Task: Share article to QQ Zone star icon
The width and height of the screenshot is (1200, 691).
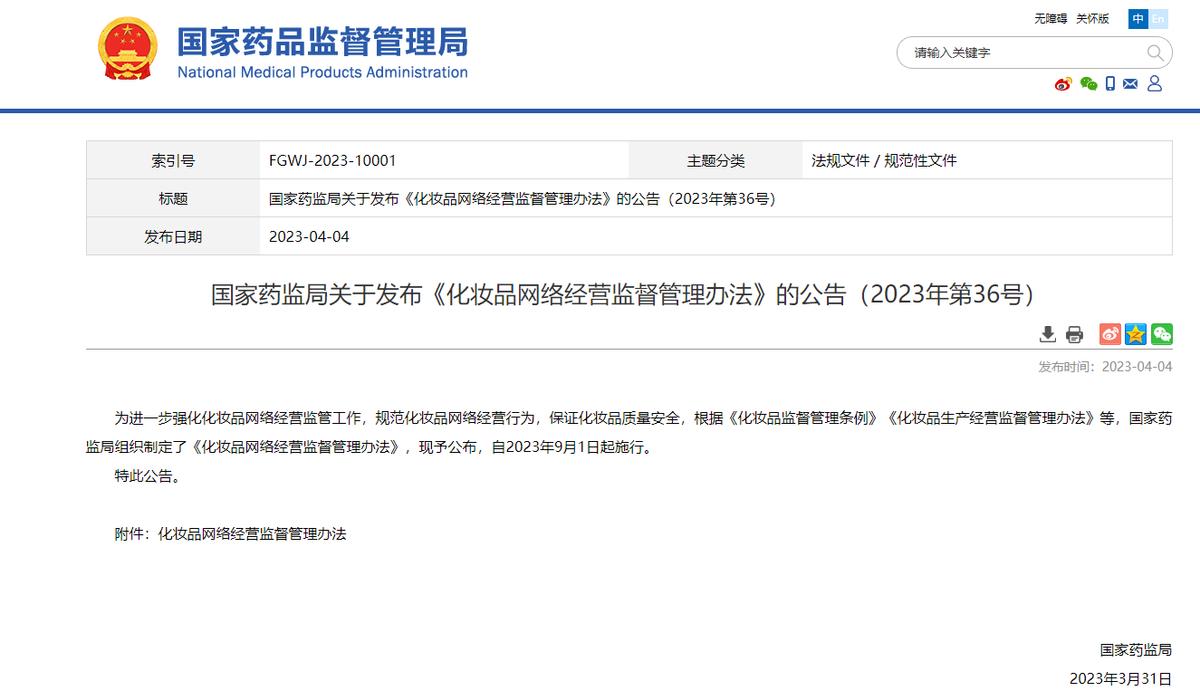Action: pos(1136,334)
